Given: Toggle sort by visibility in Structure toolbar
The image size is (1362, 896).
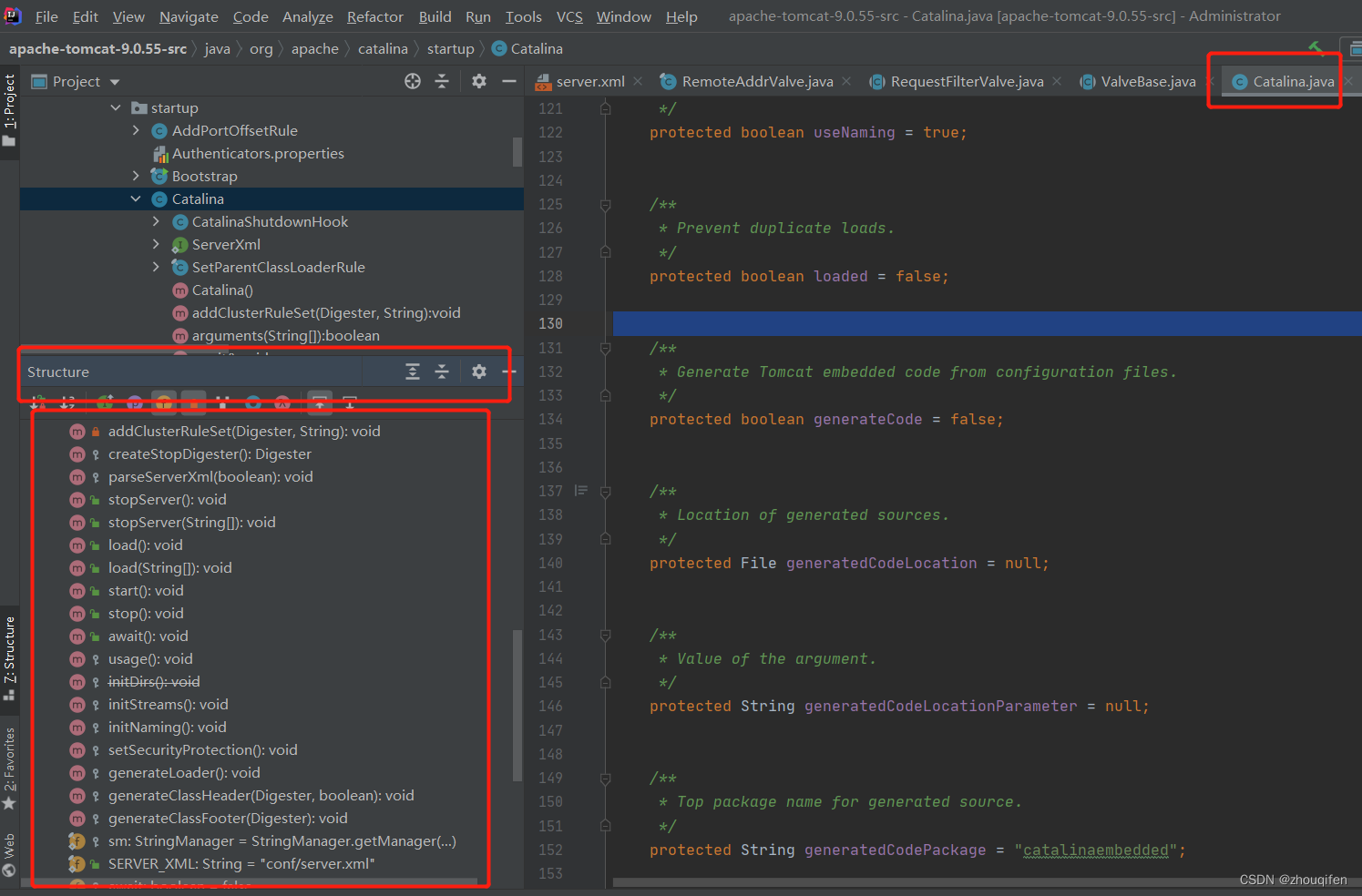Looking at the screenshot, I should [x=39, y=402].
